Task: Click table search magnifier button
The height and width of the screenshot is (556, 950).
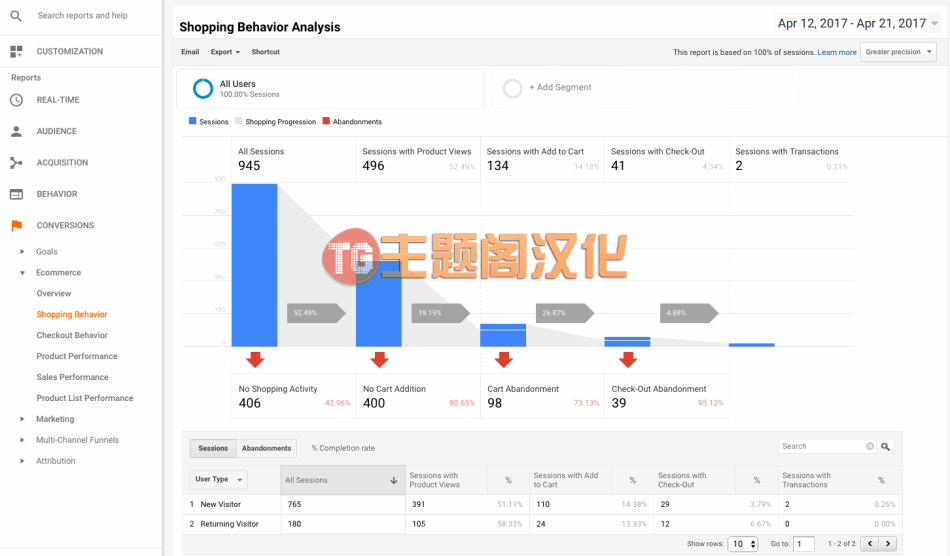Action: pyautogui.click(x=885, y=446)
